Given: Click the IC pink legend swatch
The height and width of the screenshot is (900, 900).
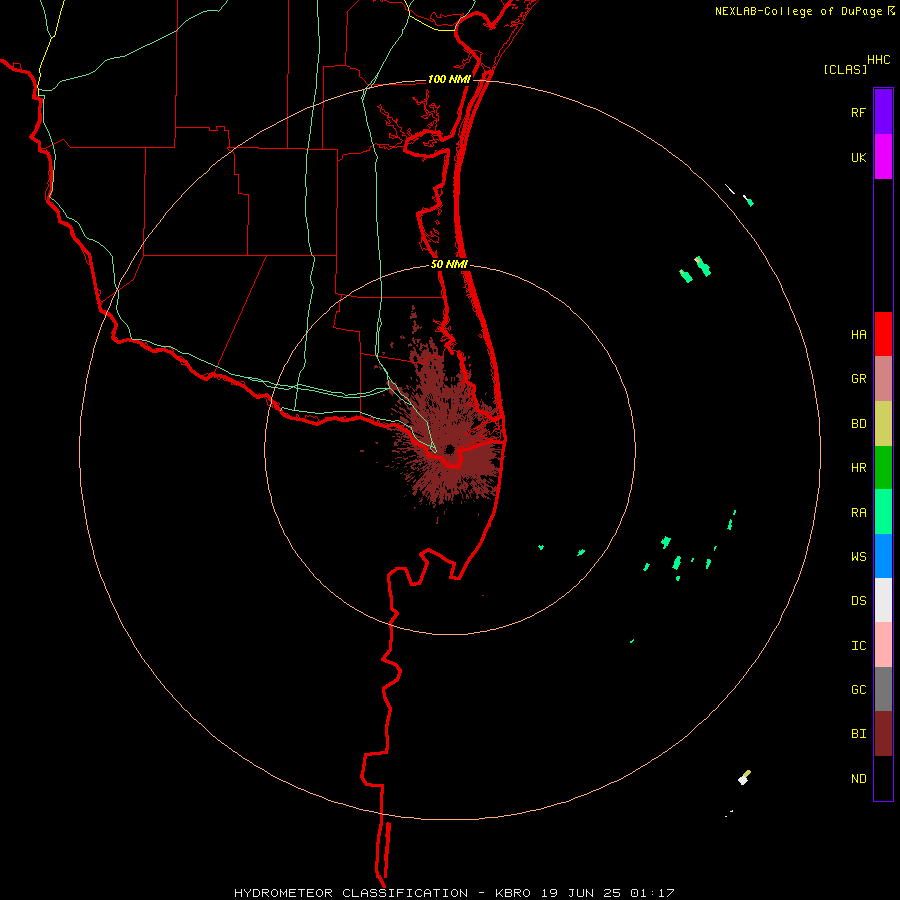Looking at the screenshot, I should click(x=883, y=645).
